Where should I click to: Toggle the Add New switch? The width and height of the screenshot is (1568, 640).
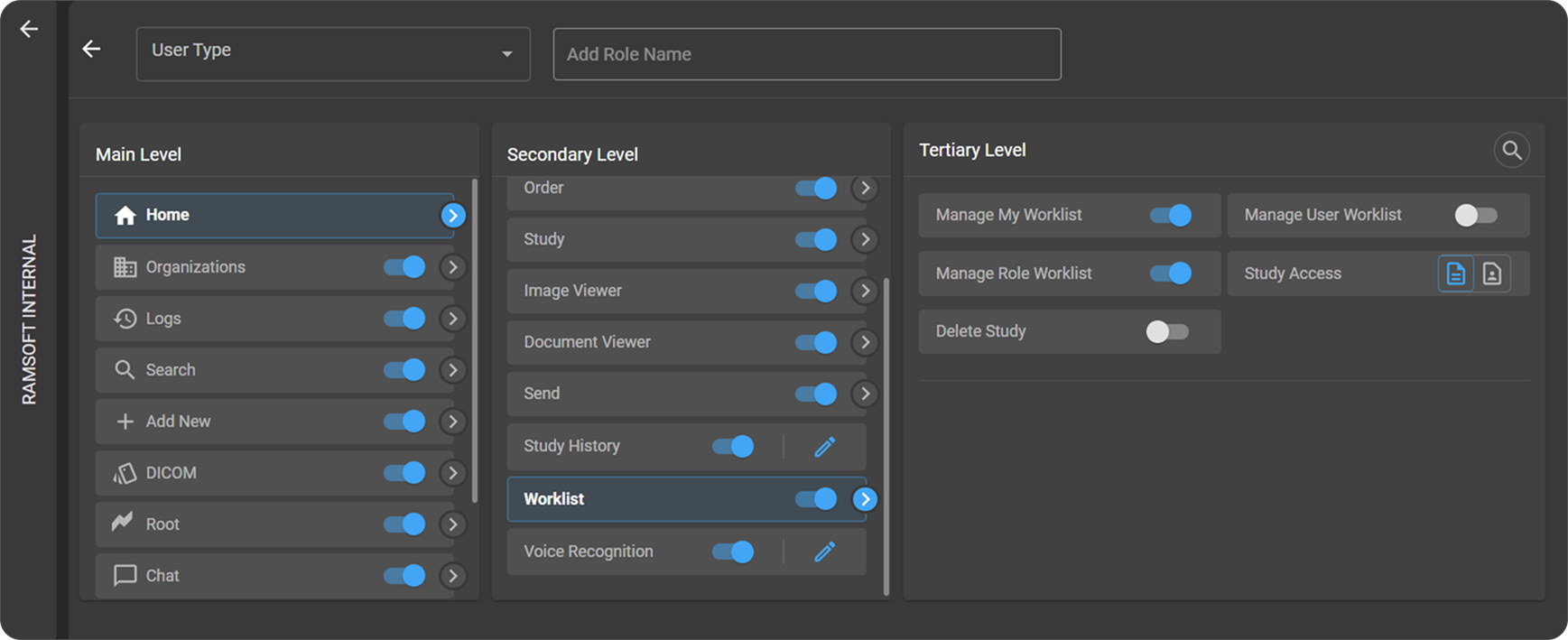click(x=404, y=422)
